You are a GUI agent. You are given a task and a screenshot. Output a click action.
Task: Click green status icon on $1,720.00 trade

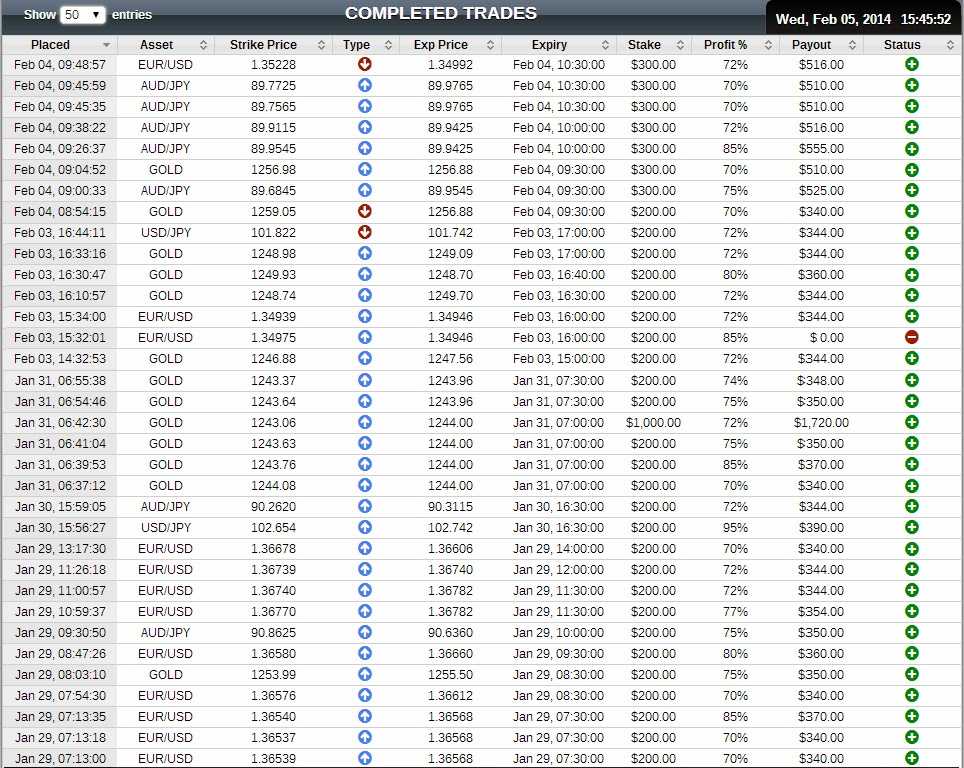[x=911, y=422]
